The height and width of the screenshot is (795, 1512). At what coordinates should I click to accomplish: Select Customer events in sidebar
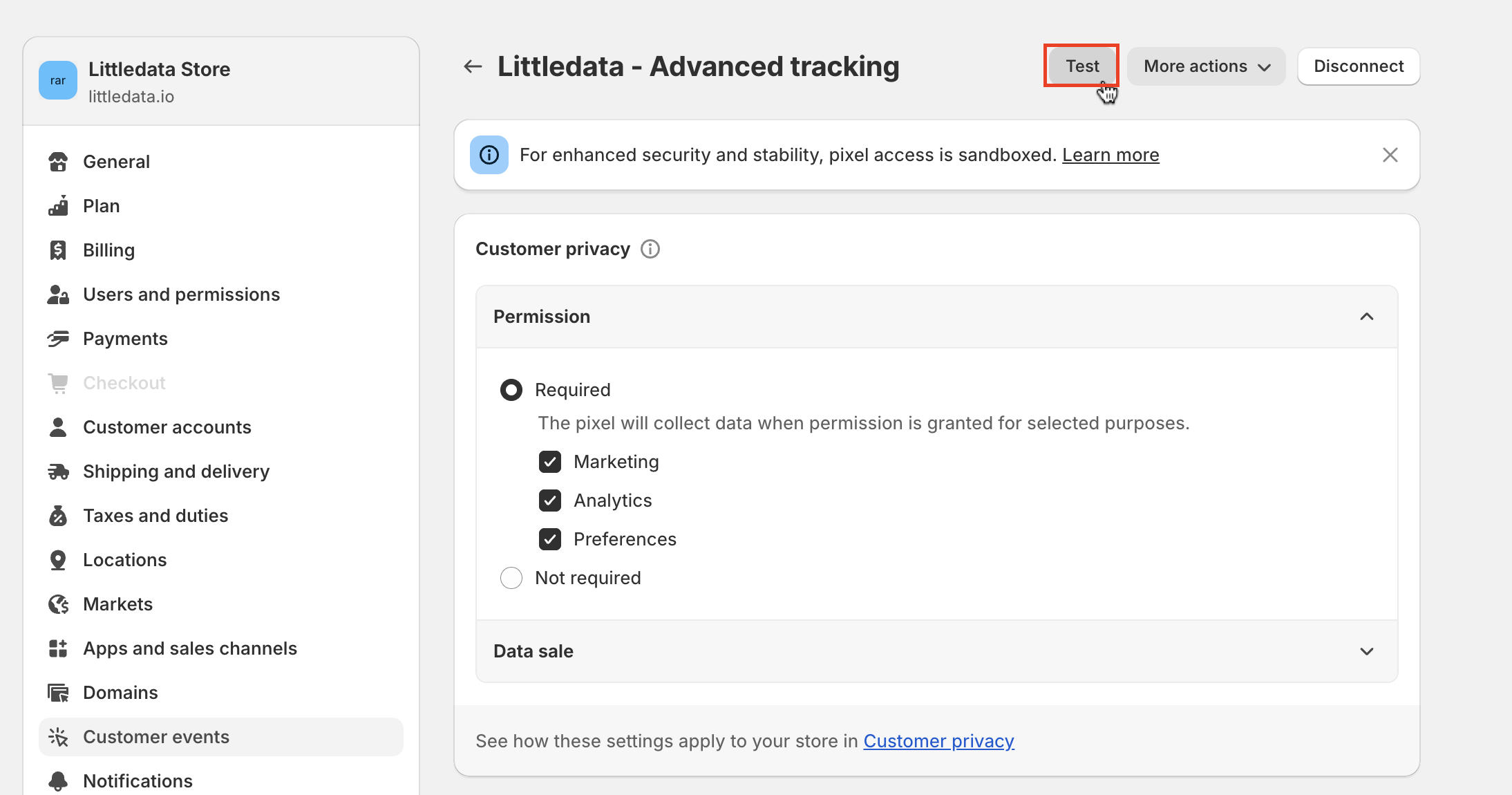tap(221, 737)
